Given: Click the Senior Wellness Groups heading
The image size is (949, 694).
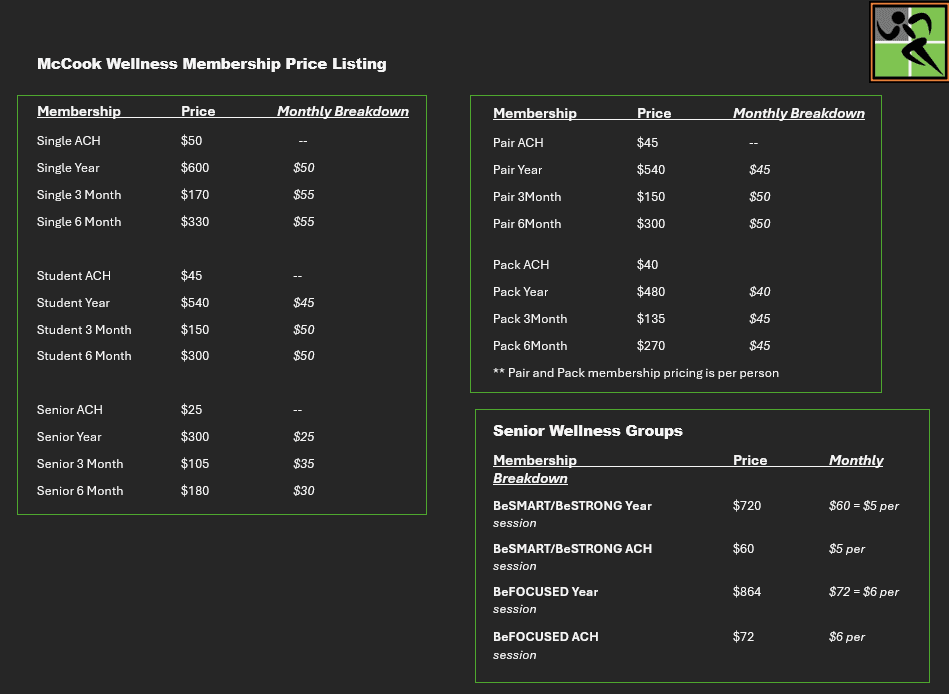Looking at the screenshot, I should point(587,431).
